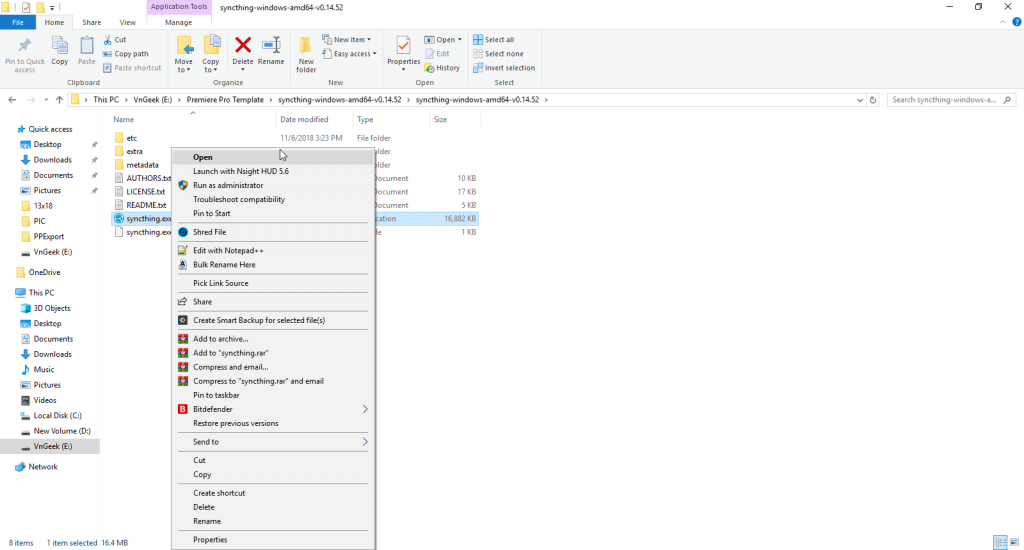Image resolution: width=1024 pixels, height=550 pixels.
Task: Click the Rename ribbon icon
Action: tap(271, 45)
